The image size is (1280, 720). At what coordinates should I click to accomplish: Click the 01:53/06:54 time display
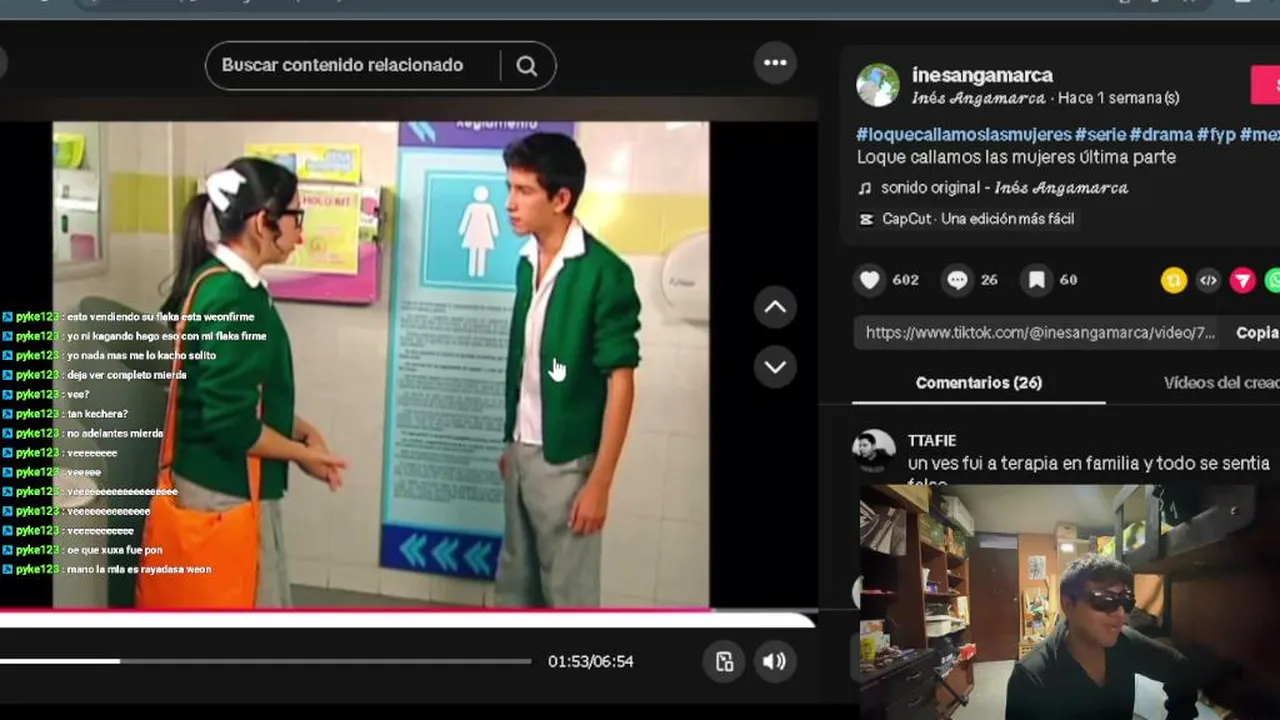point(590,661)
